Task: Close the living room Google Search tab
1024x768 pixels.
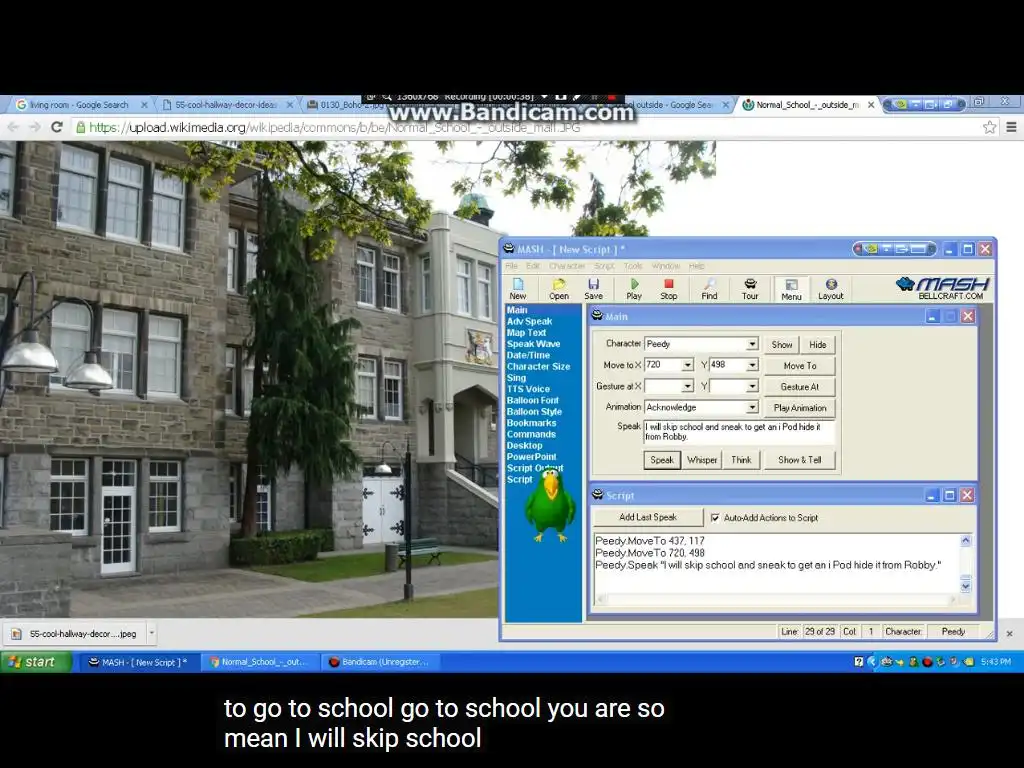Action: [144, 104]
